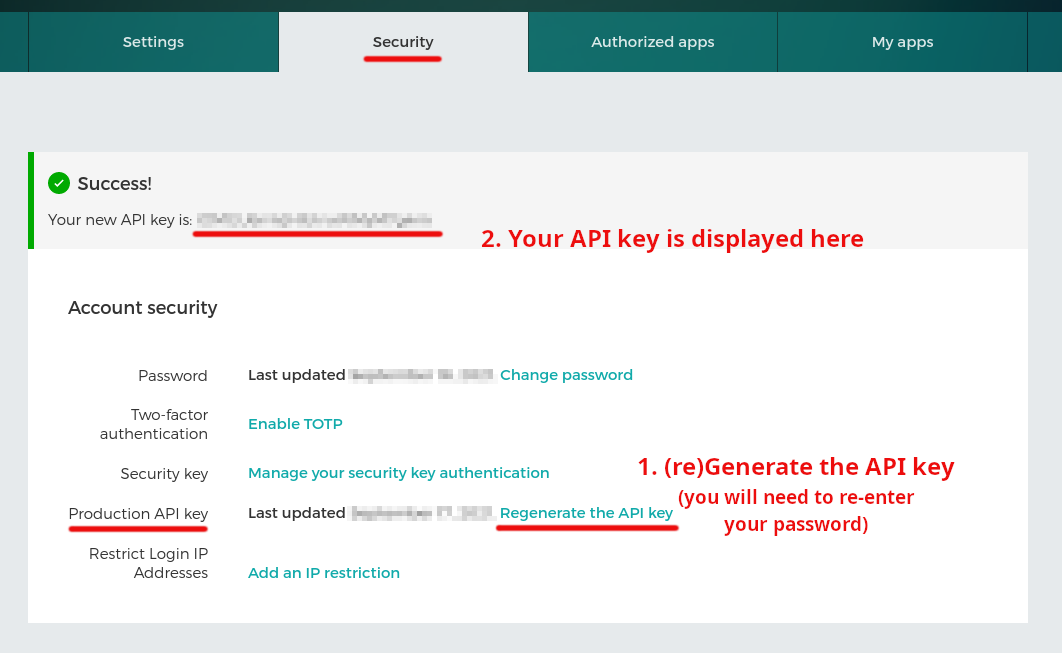Click the blurred new API key value
This screenshot has height=653, width=1062.
[314, 220]
